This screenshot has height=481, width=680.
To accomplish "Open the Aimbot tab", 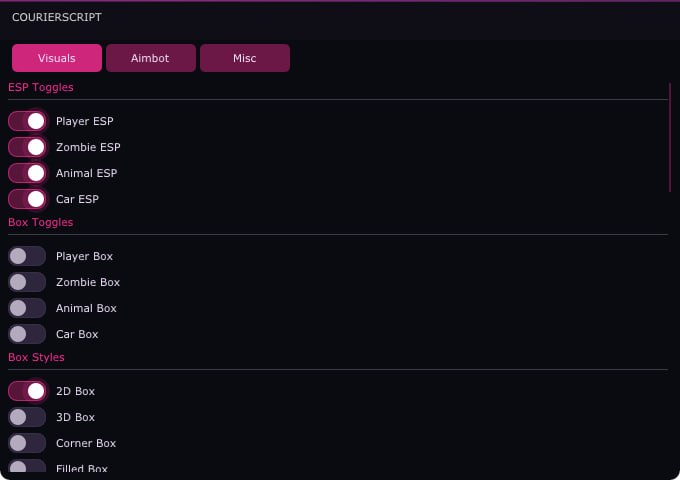I will (x=150, y=58).
